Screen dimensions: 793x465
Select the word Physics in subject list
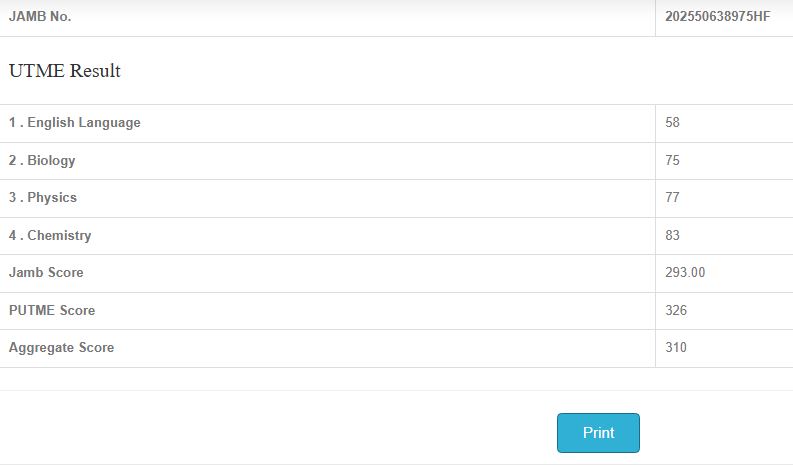52,198
